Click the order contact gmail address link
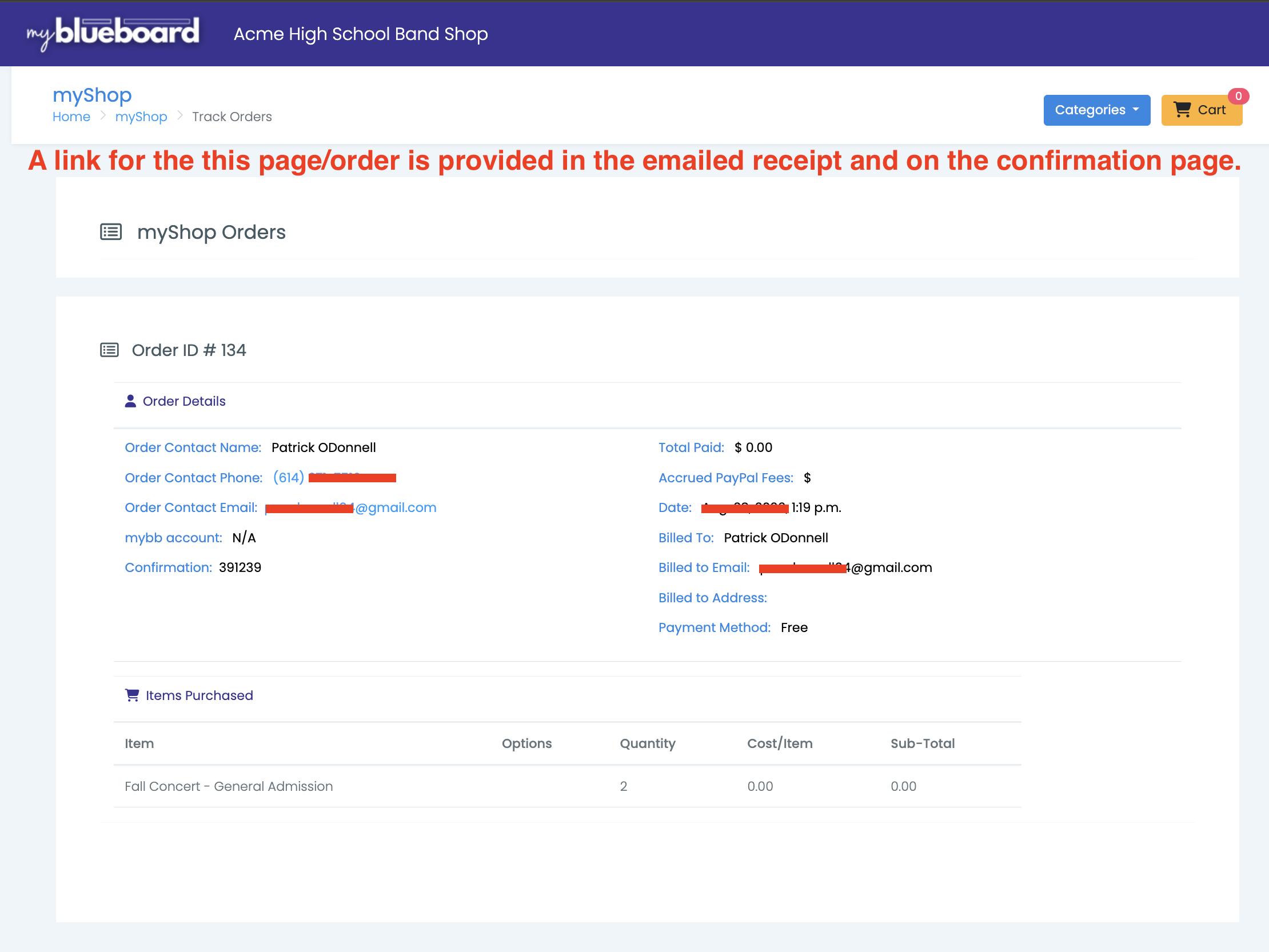Viewport: 1269px width, 952px height. (350, 507)
